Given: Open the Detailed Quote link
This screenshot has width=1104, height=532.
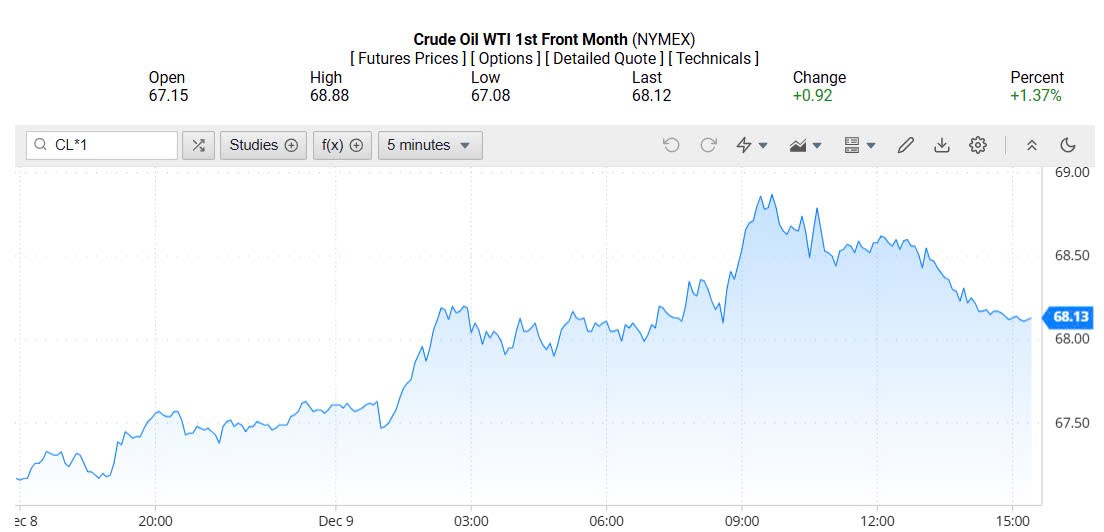Looking at the screenshot, I should point(605,59).
